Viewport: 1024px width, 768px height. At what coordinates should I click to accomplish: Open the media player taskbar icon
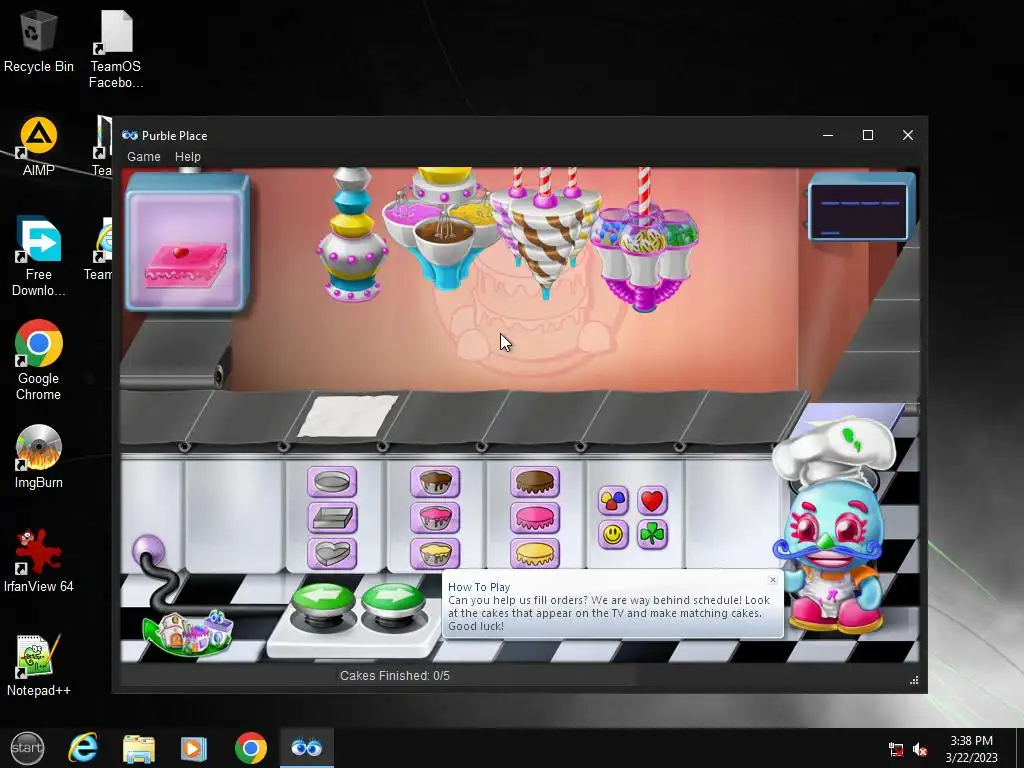click(193, 748)
